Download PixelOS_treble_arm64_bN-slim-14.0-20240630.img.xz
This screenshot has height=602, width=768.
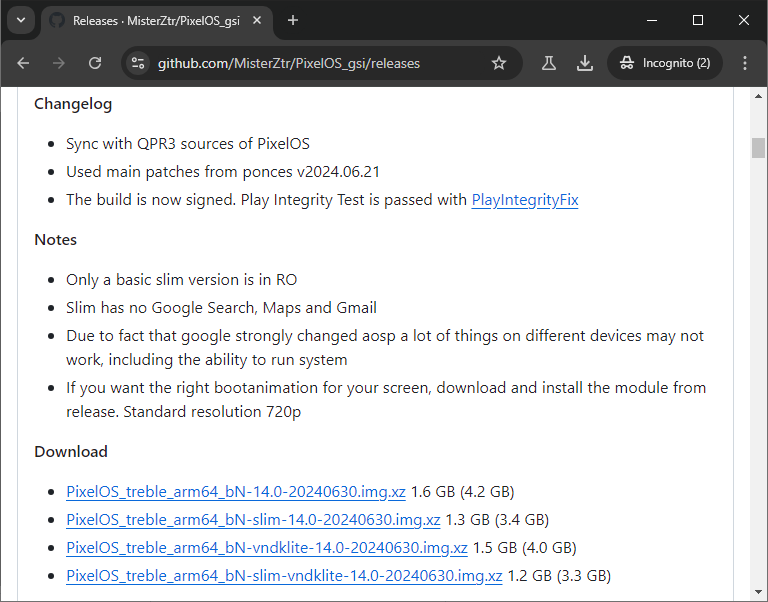coord(253,520)
